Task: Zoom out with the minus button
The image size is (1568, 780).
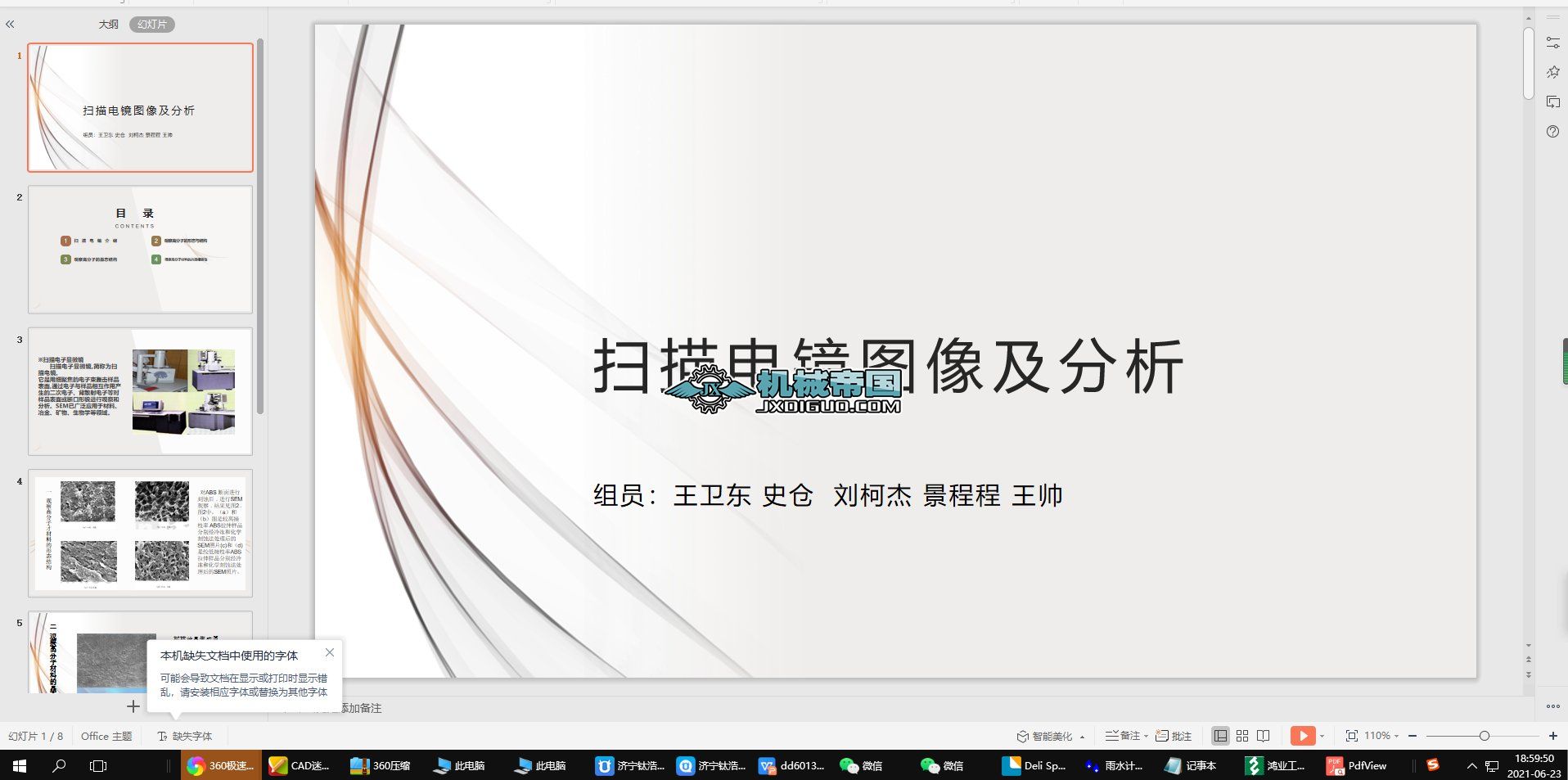Action: point(1413,736)
